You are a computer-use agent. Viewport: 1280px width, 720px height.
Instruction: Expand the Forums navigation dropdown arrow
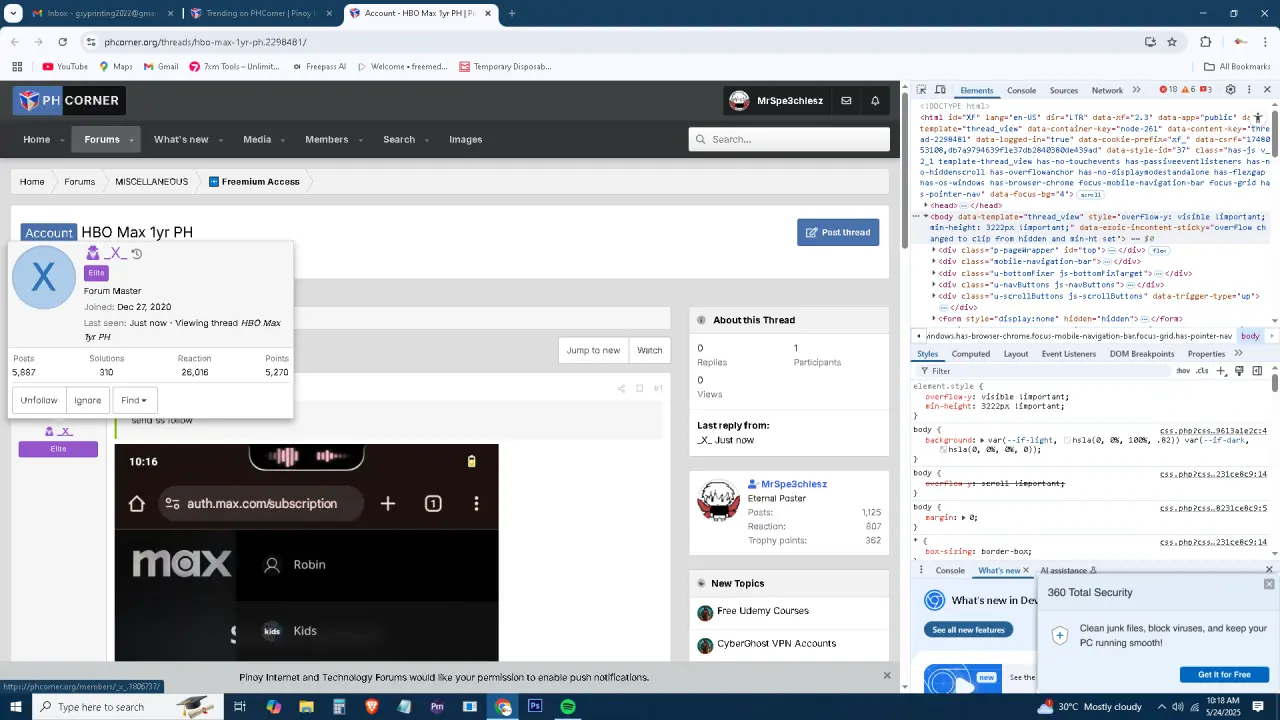pyautogui.click(x=132, y=140)
